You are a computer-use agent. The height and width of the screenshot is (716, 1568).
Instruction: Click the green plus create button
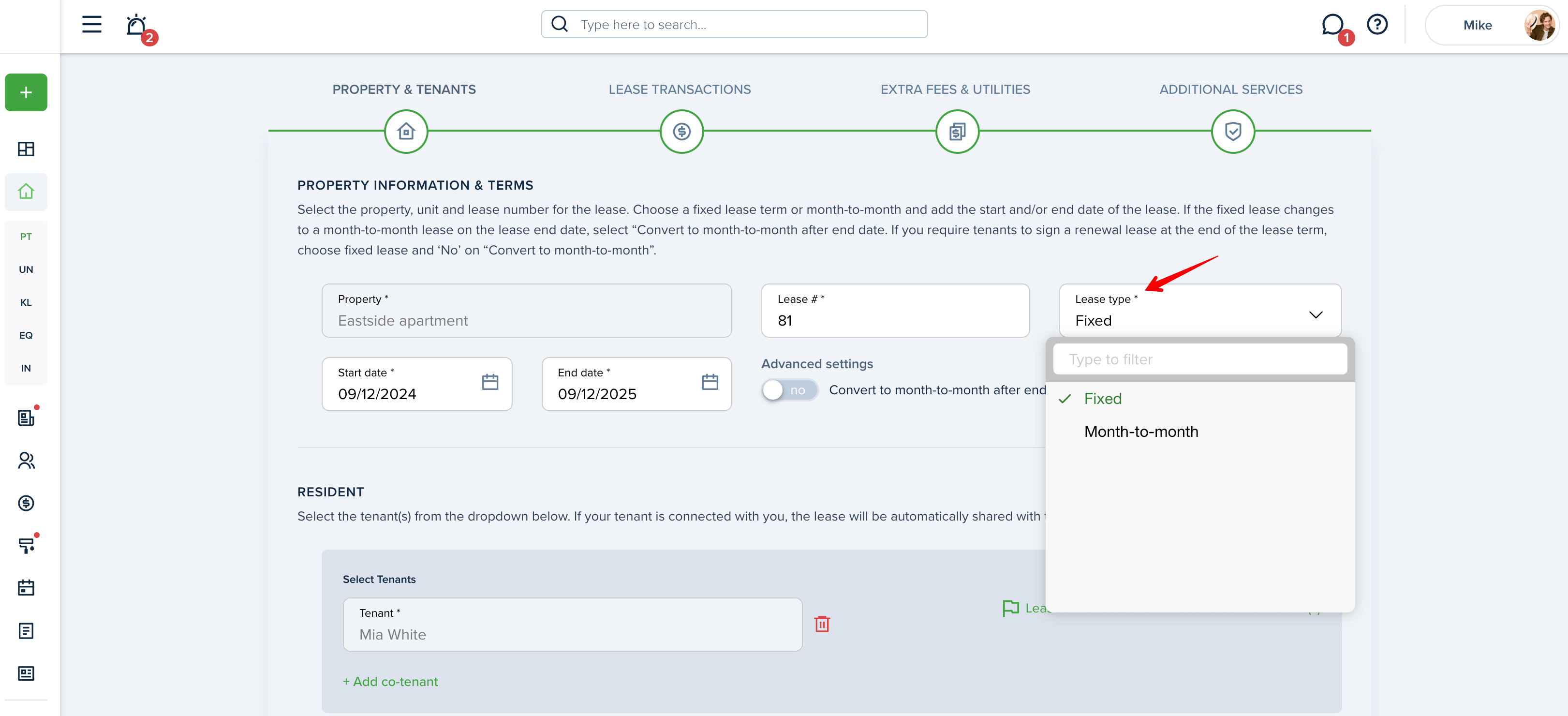coord(26,92)
